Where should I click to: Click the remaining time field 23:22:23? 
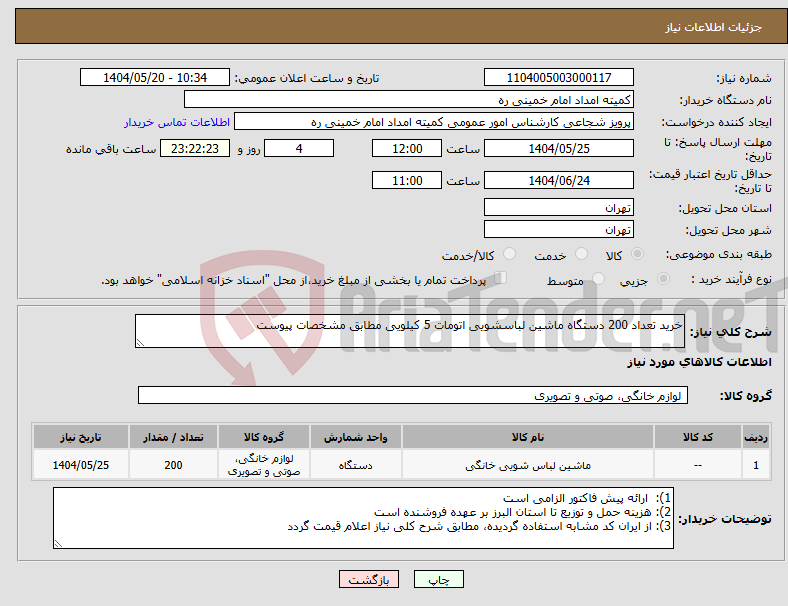(x=195, y=149)
